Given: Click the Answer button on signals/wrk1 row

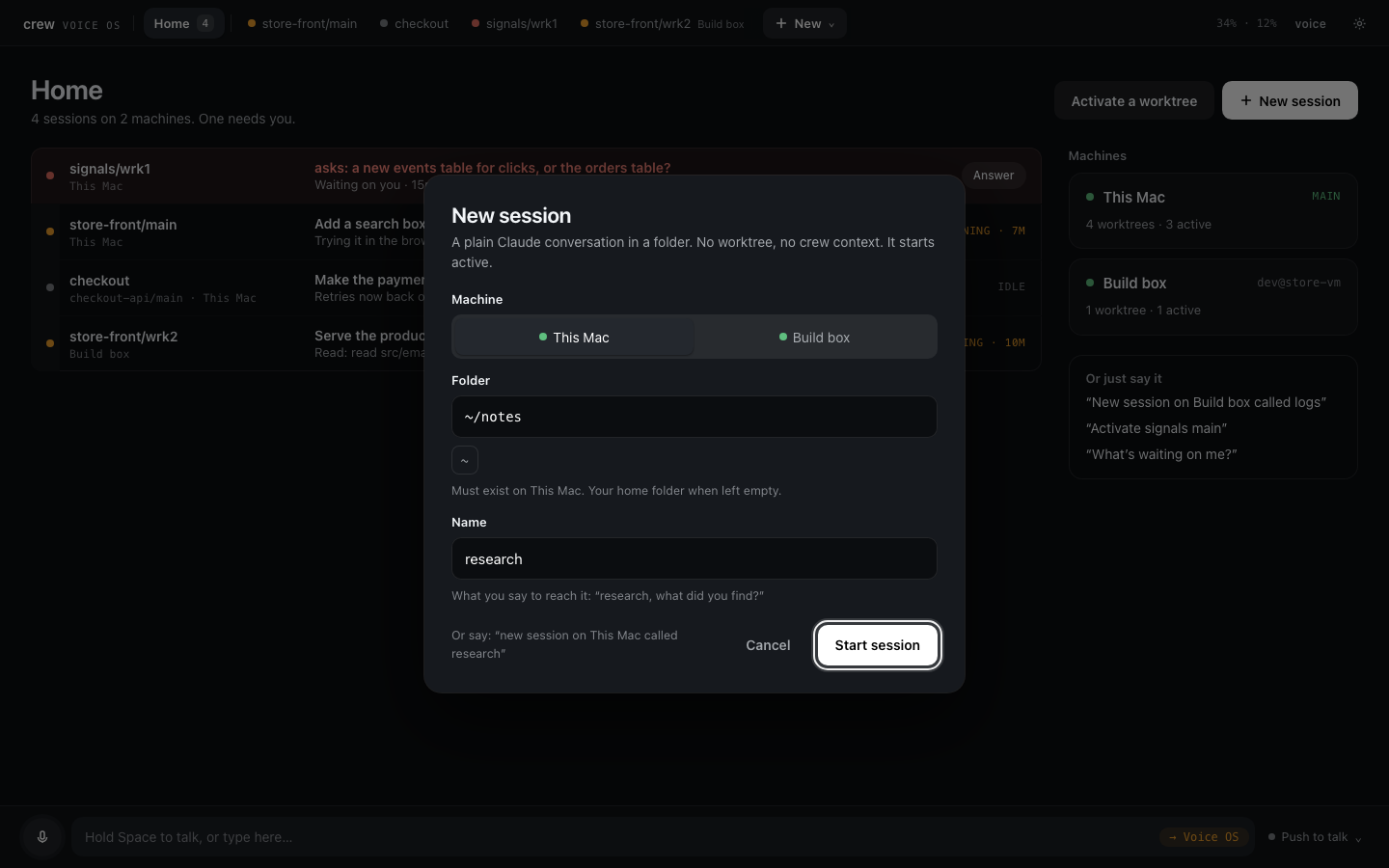Looking at the screenshot, I should click(994, 176).
